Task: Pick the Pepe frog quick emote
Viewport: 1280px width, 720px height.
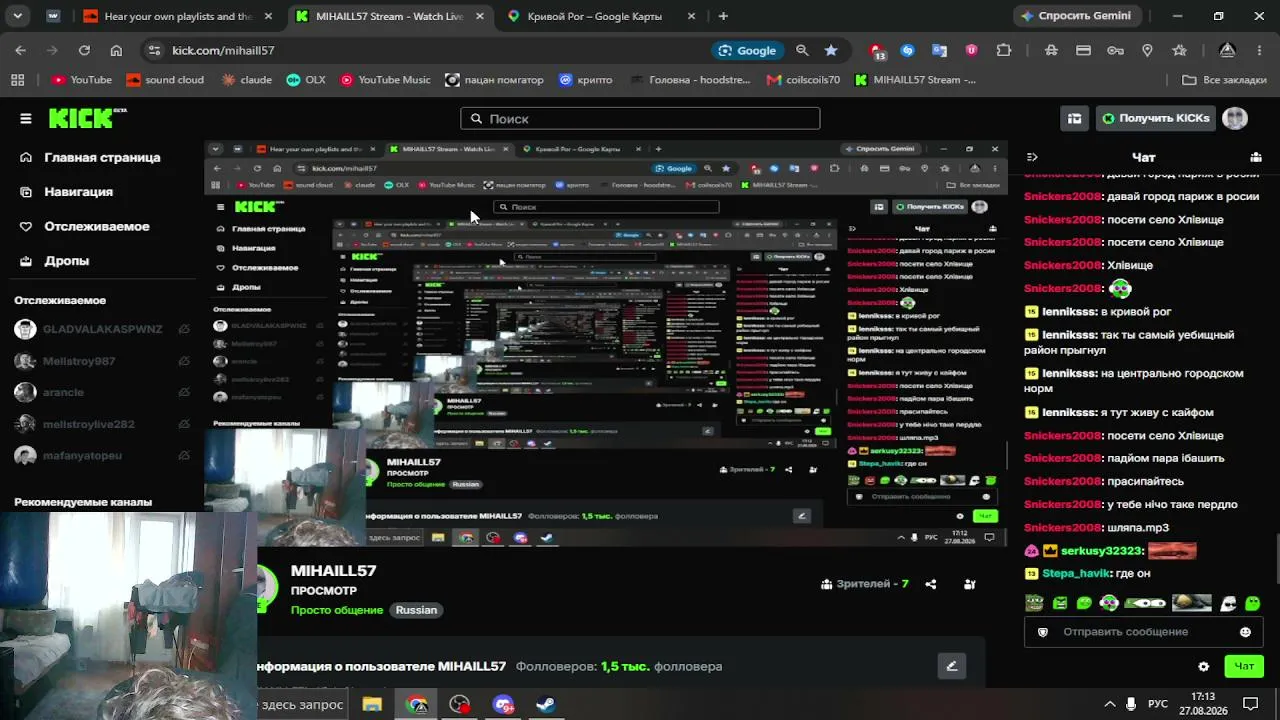Action: click(x=1035, y=603)
